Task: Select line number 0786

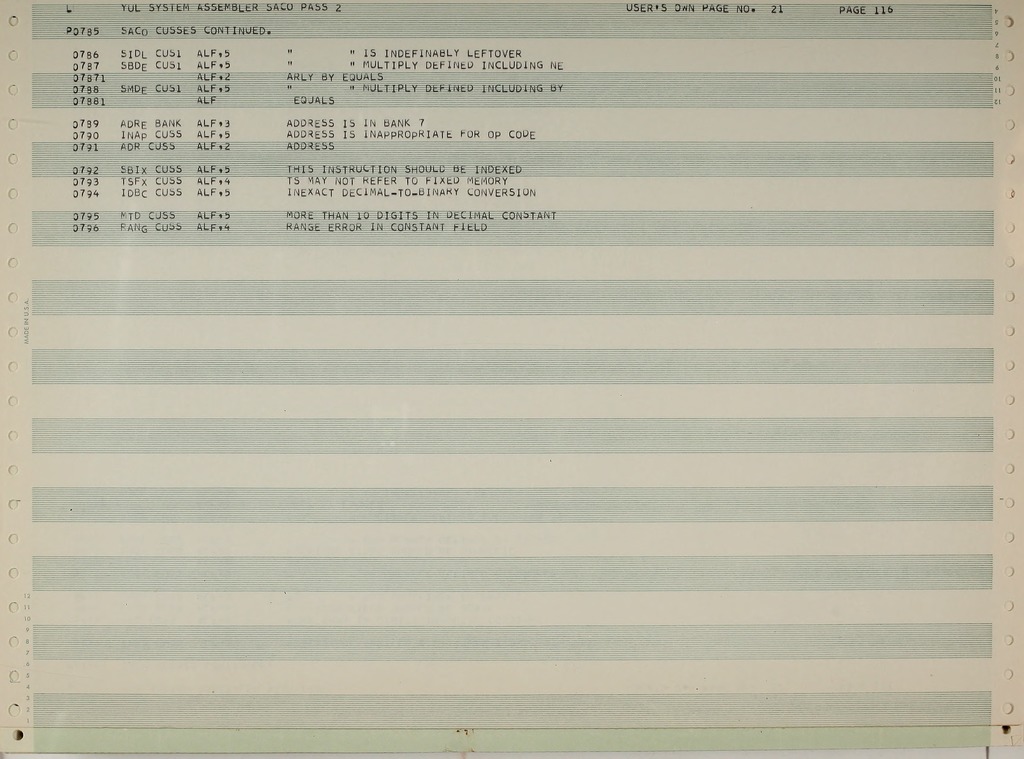Action: [86, 55]
